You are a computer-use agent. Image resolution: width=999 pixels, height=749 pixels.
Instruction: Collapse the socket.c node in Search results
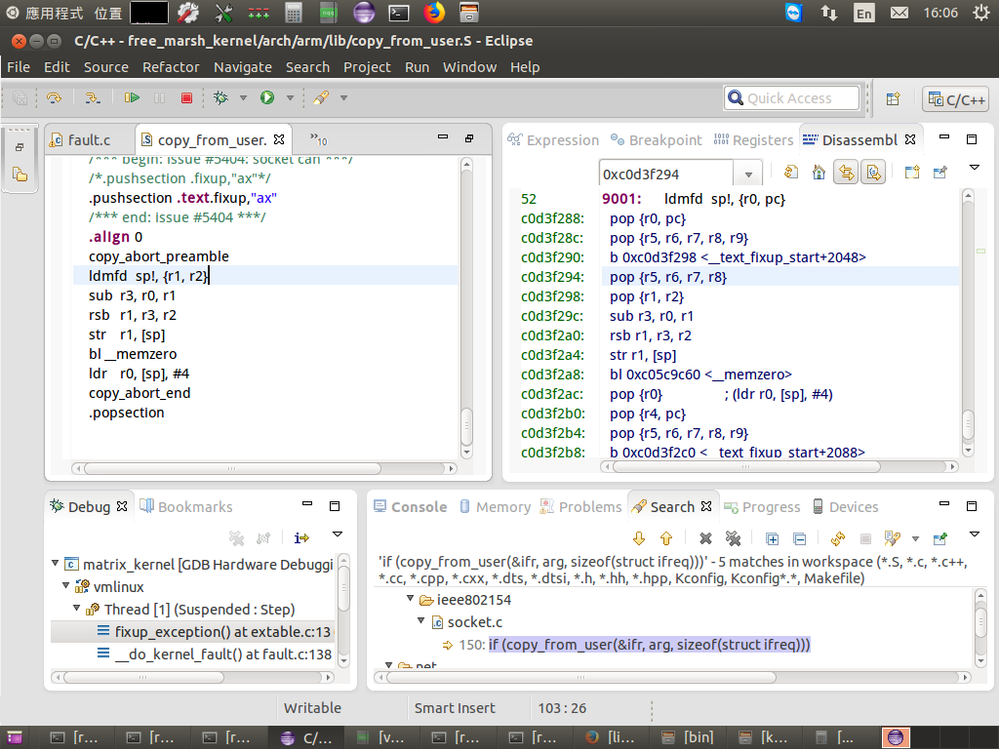click(421, 620)
